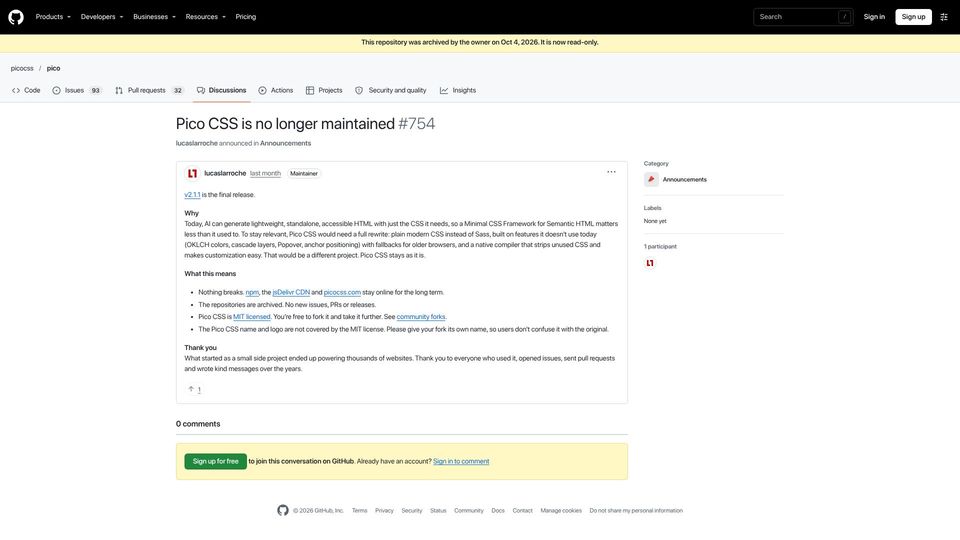Open the Actions tab
Image resolution: width=960 pixels, height=540 pixels.
point(276,90)
